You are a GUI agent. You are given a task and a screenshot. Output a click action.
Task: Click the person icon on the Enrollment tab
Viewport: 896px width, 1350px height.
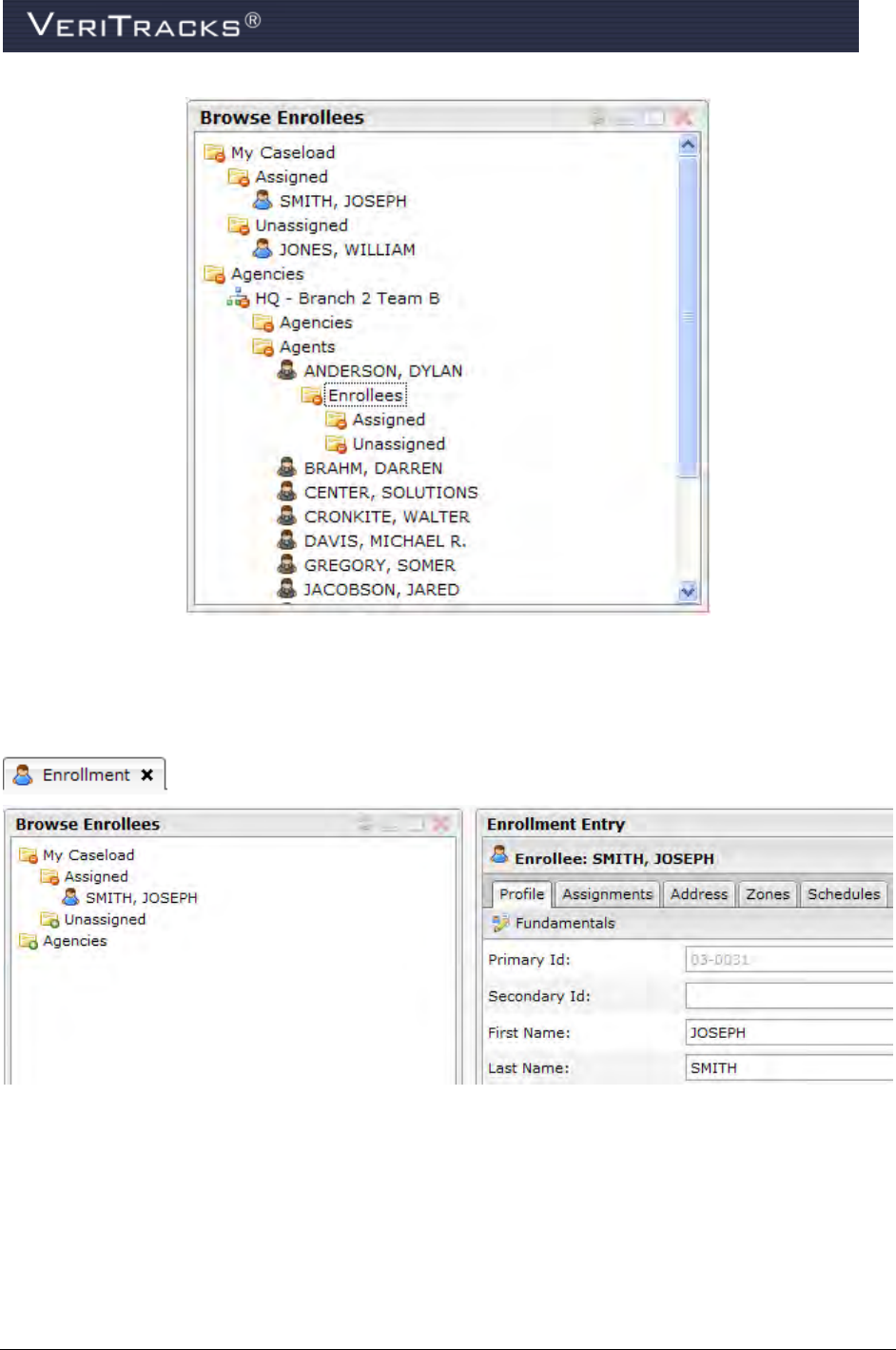tap(23, 774)
